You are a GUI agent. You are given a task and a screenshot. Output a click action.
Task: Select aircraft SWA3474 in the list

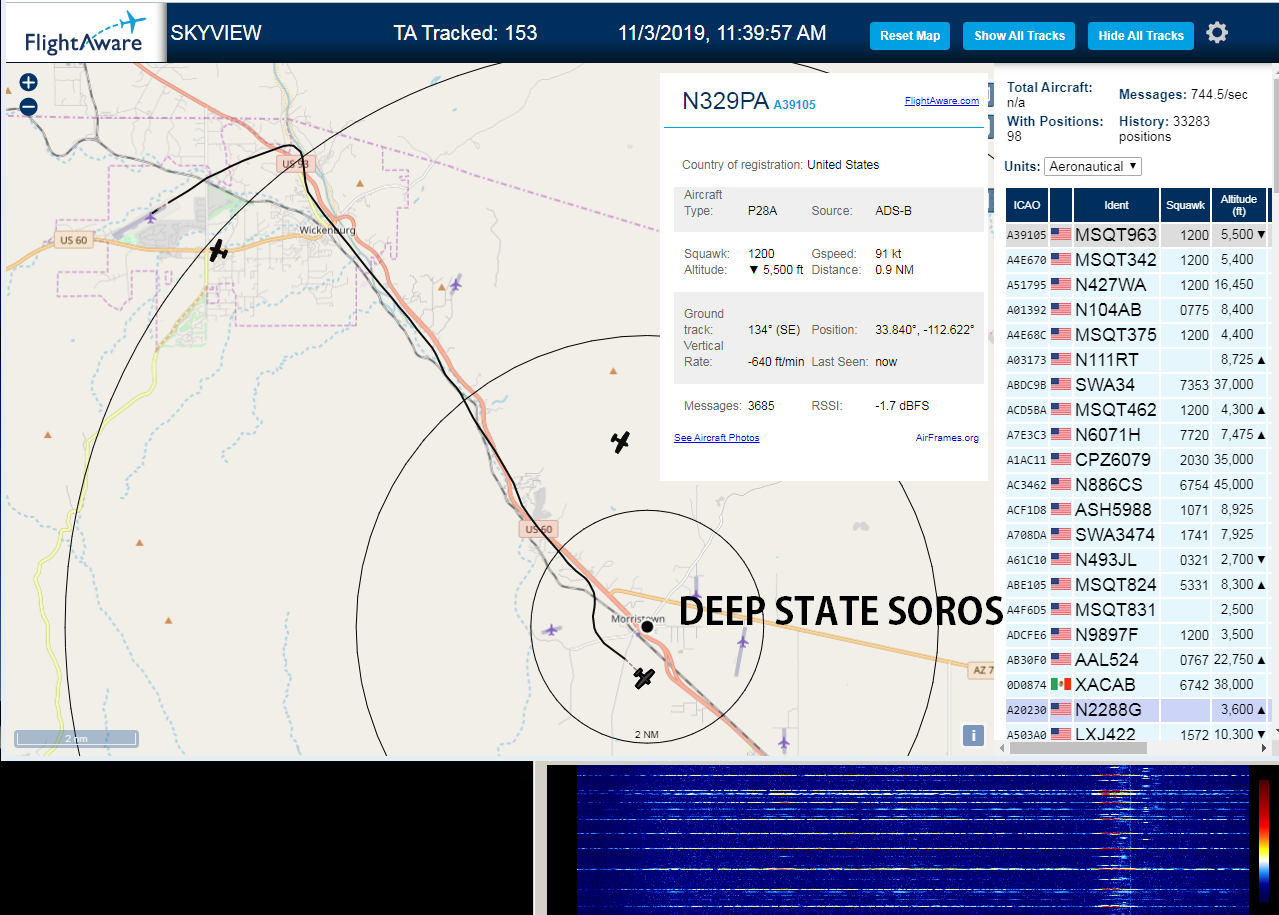(x=1138, y=535)
